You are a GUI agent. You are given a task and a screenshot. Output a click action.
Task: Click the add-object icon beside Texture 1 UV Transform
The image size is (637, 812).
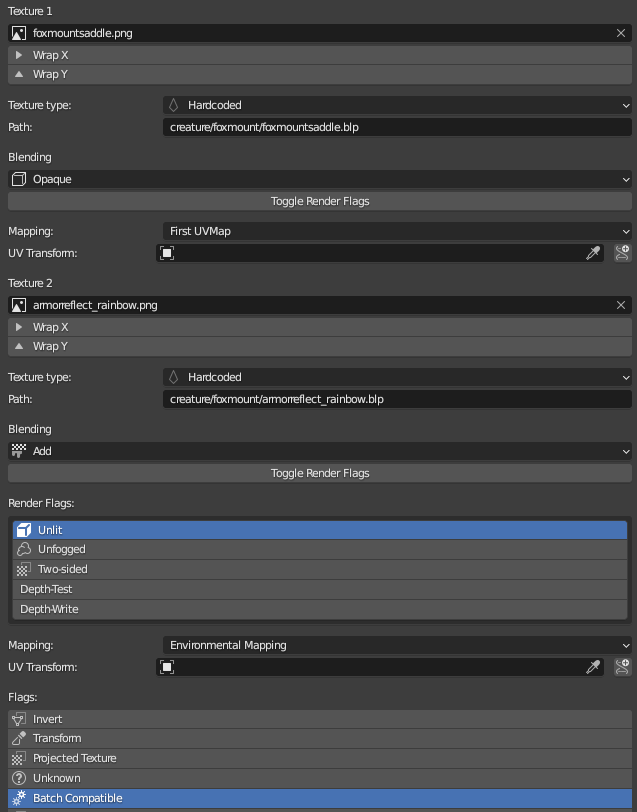(623, 254)
